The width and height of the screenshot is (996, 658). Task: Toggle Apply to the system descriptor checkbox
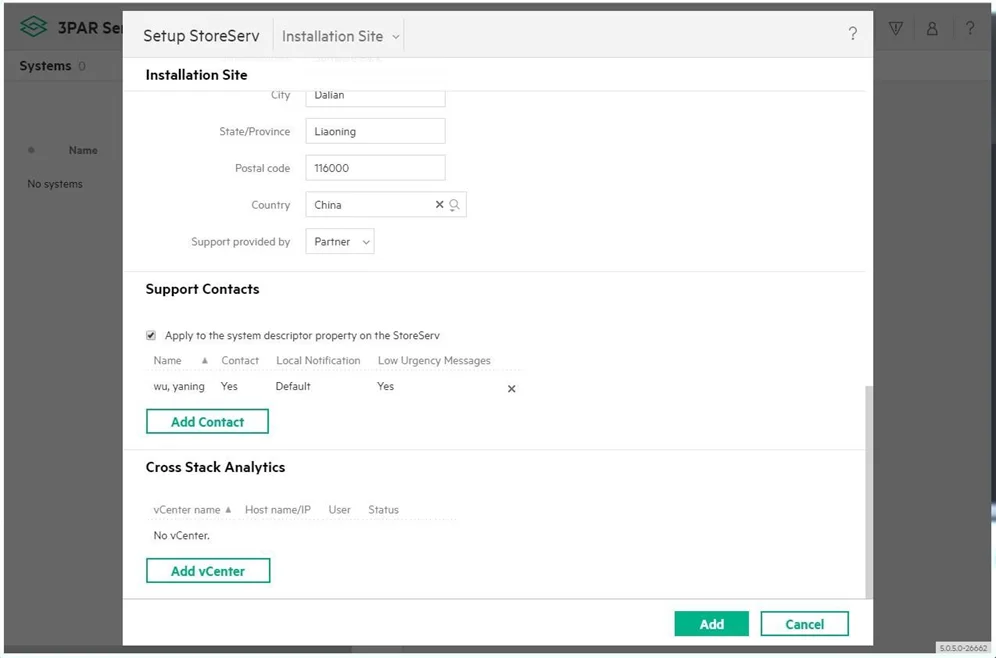pos(151,335)
